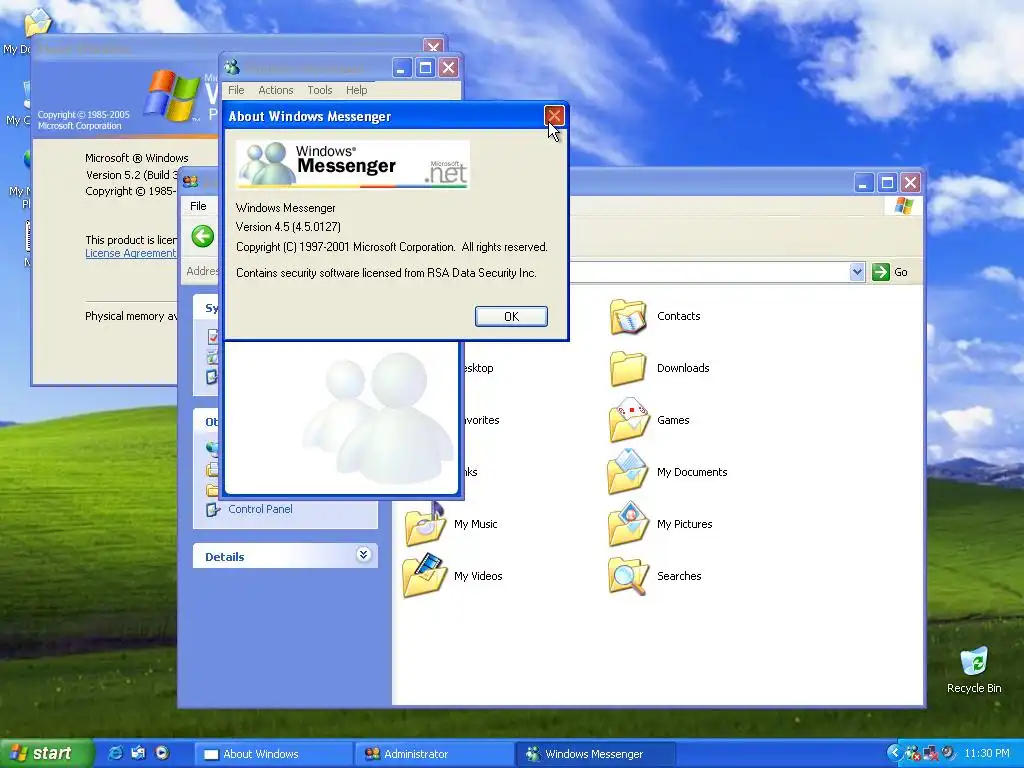The height and width of the screenshot is (768, 1024).
Task: Select the Contacts folder icon
Action: pyautogui.click(x=628, y=316)
